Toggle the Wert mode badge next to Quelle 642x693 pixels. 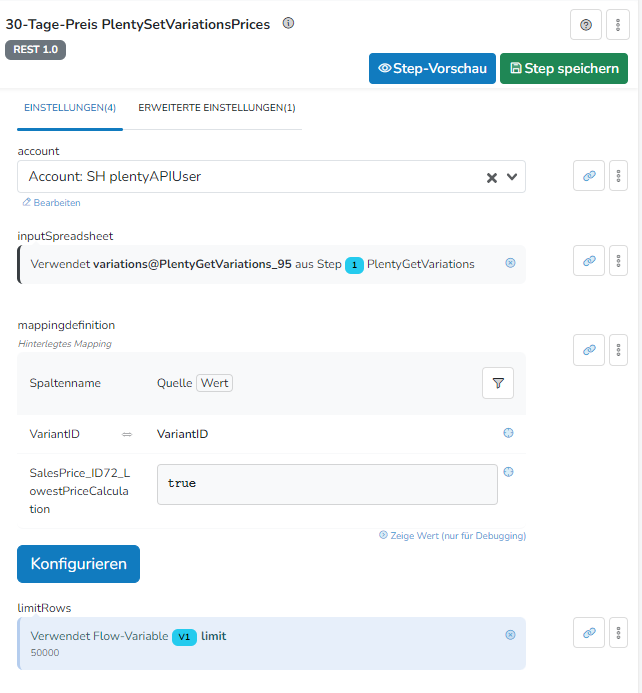tap(214, 383)
